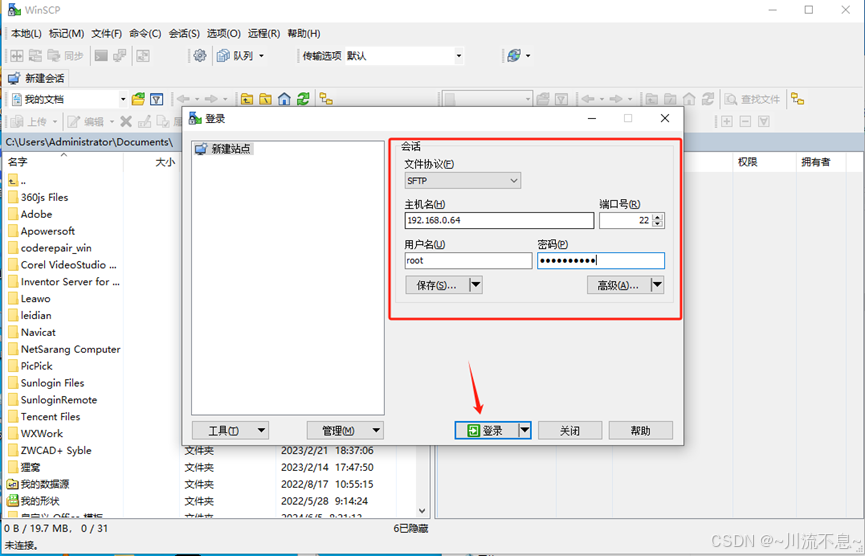Open the Options (选项) menu
Screen dimensions: 865x556
(x=223, y=34)
